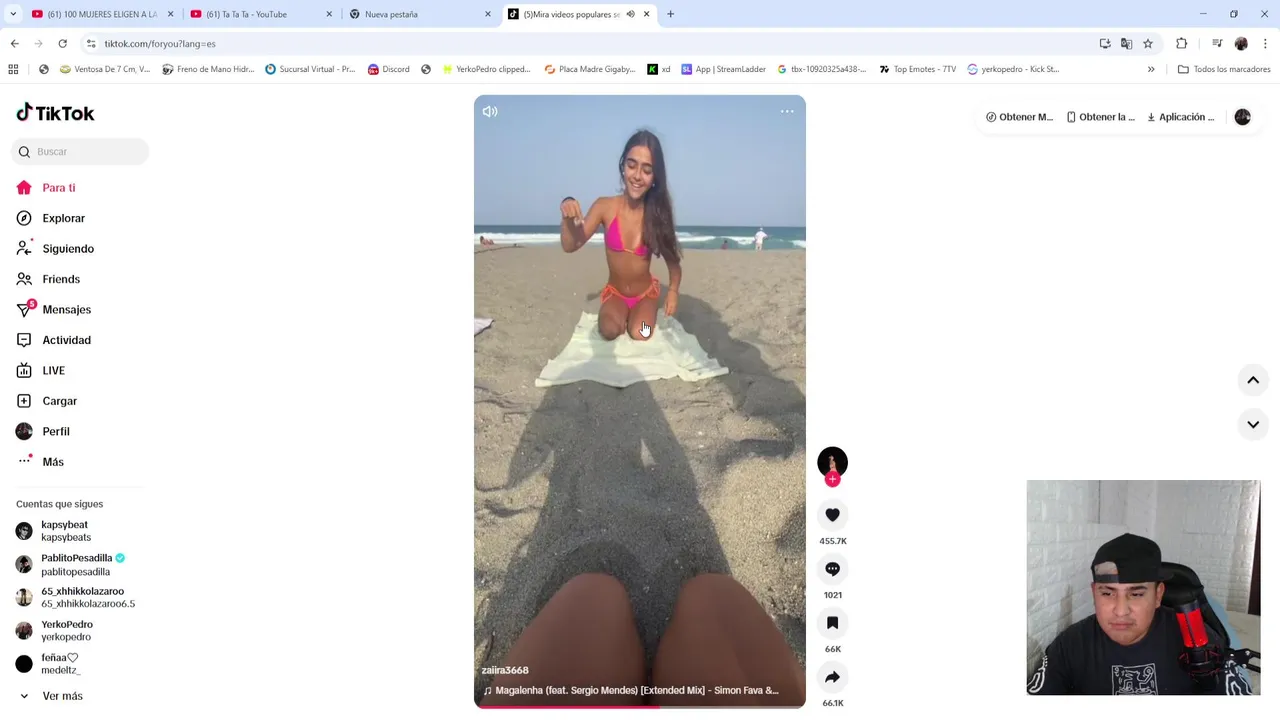
Task: Open the three-dot video options menu
Action: 787,112
